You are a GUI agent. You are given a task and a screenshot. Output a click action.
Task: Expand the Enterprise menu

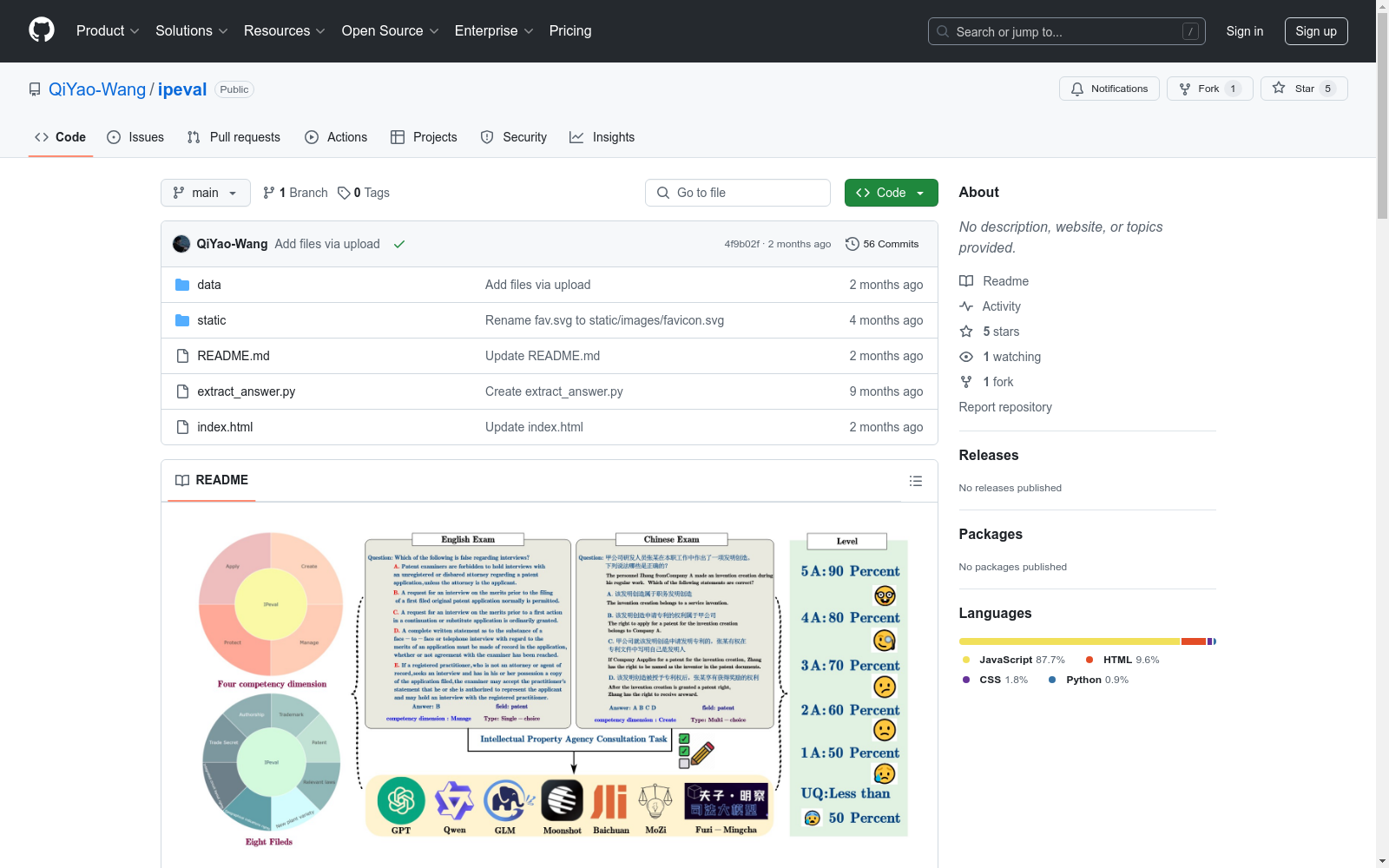494,30
